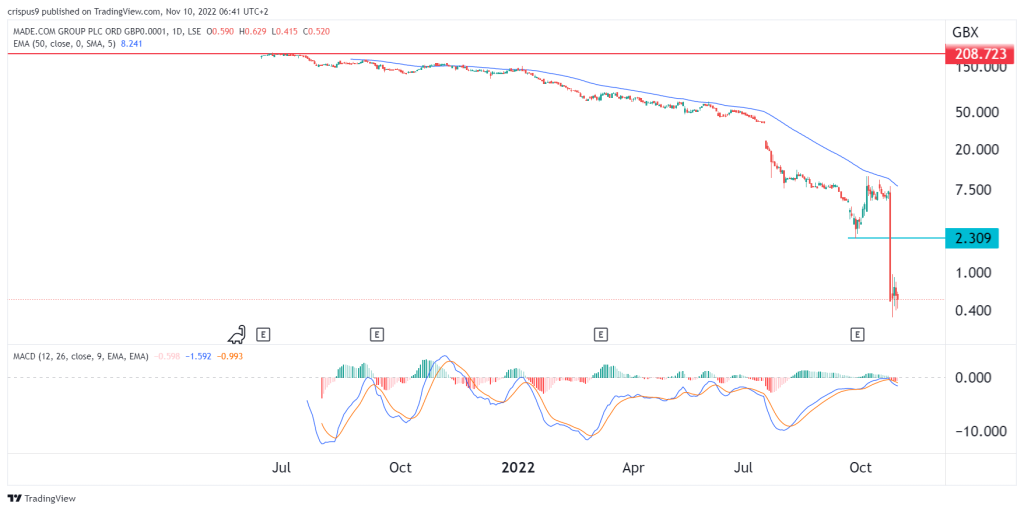Open the earnings E marker above Oct 2022
This screenshot has width=1024, height=511.
[x=856, y=335]
